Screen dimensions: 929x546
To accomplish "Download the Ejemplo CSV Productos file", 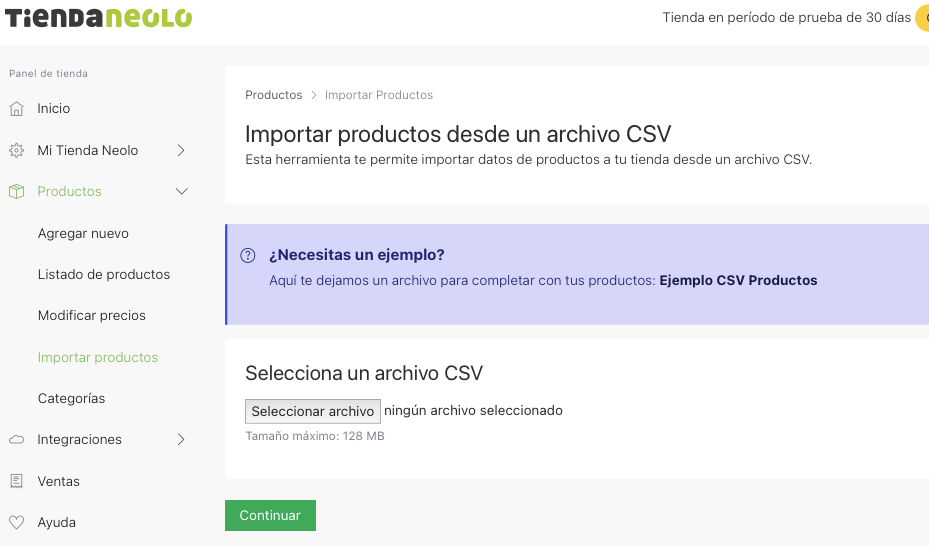I will point(738,281).
